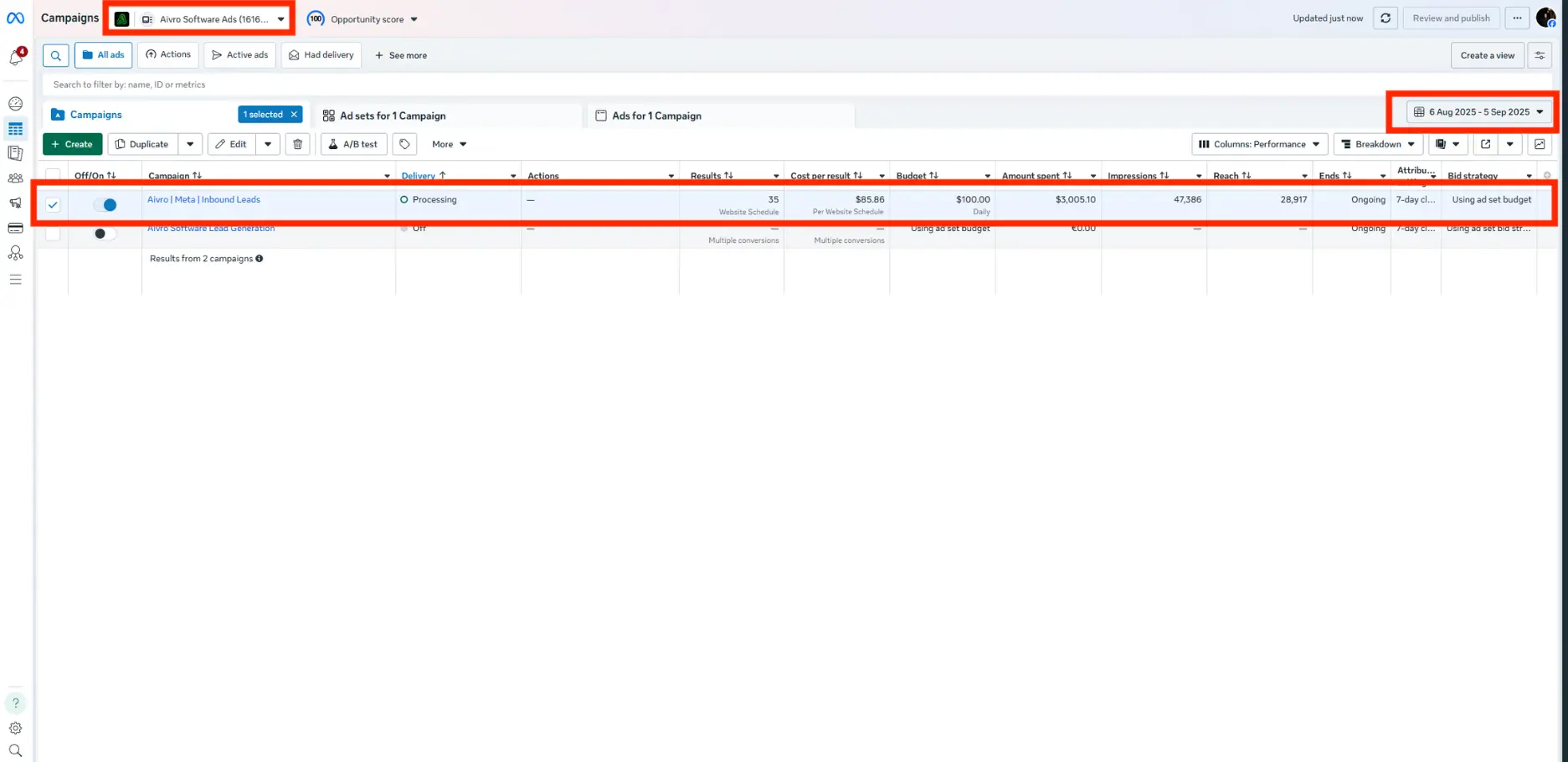Image resolution: width=1568 pixels, height=762 pixels.
Task: Open the Breakdown dropdown
Action: [x=1378, y=144]
